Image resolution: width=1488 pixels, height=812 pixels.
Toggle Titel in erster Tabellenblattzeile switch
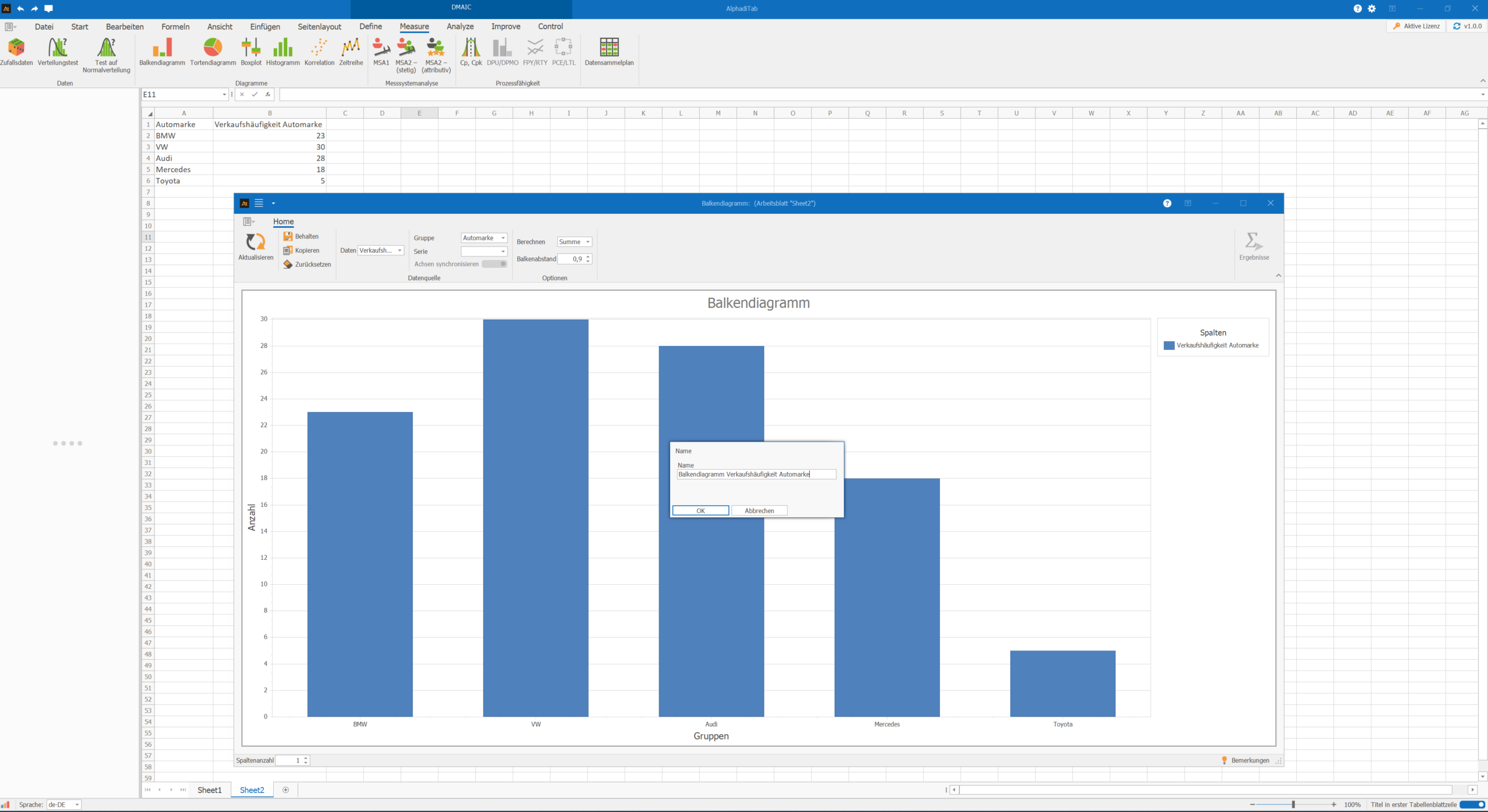pyautogui.click(x=1472, y=804)
